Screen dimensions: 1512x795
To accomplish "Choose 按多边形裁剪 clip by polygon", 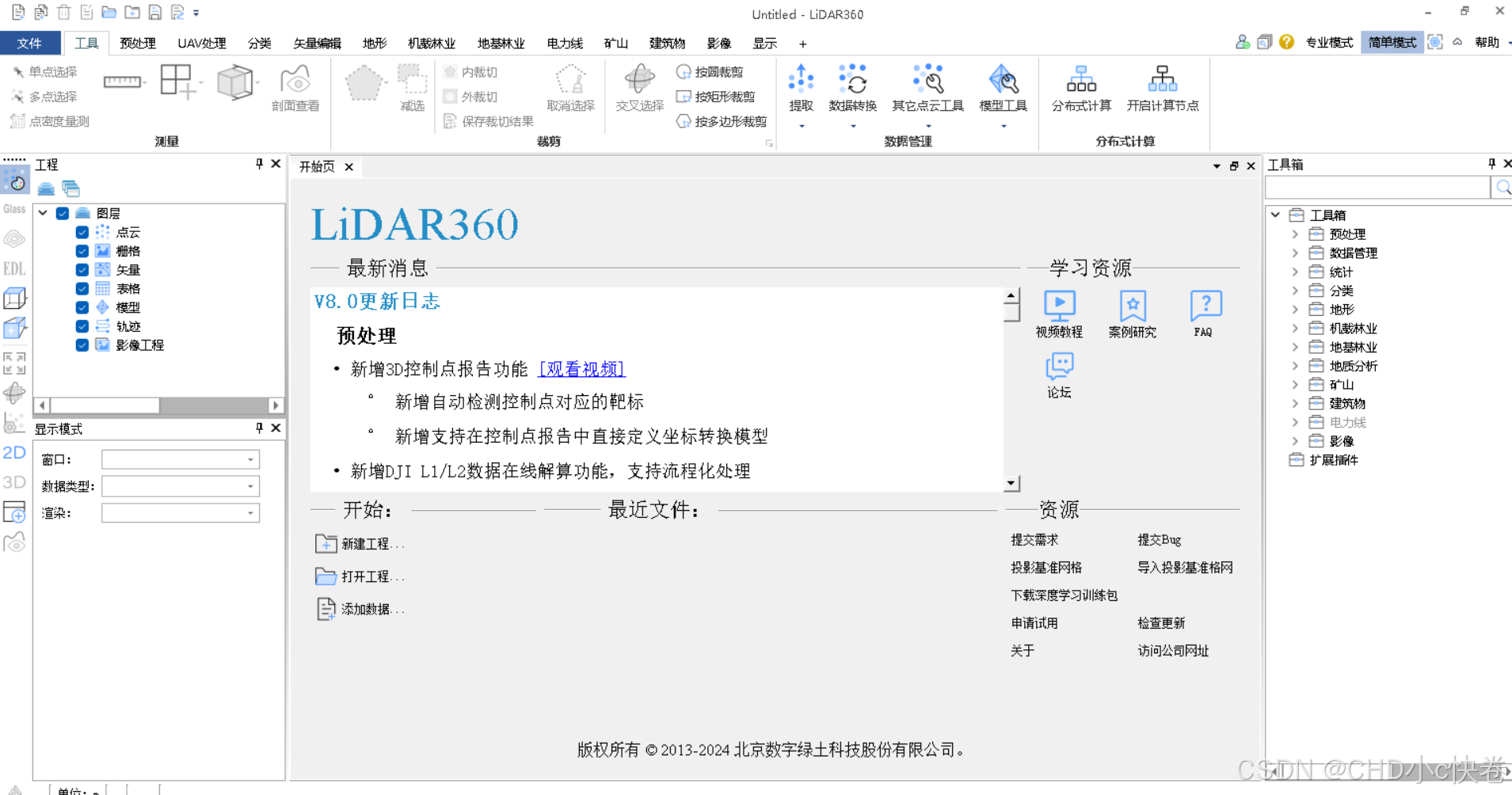I will [722, 121].
